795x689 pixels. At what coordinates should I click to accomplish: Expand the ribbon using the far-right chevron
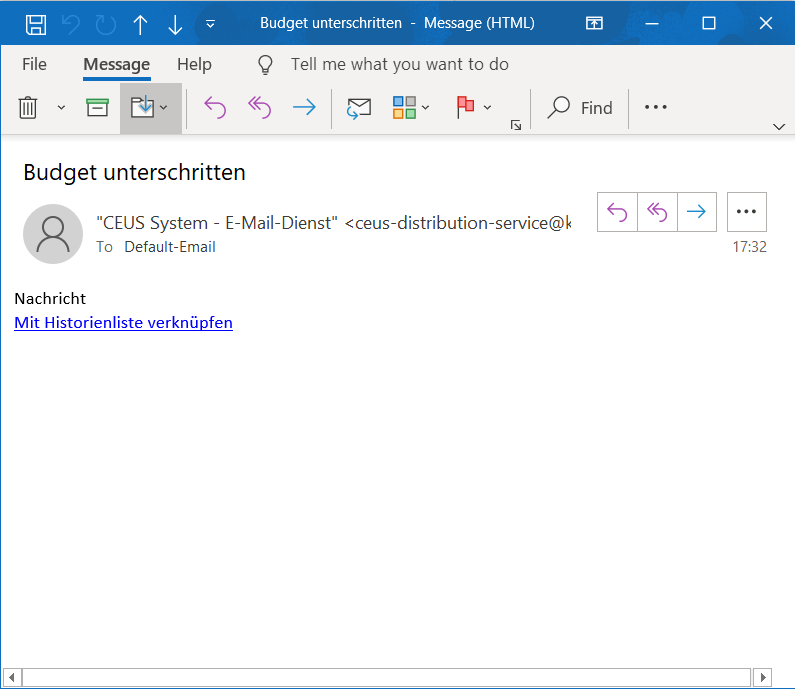click(x=779, y=126)
